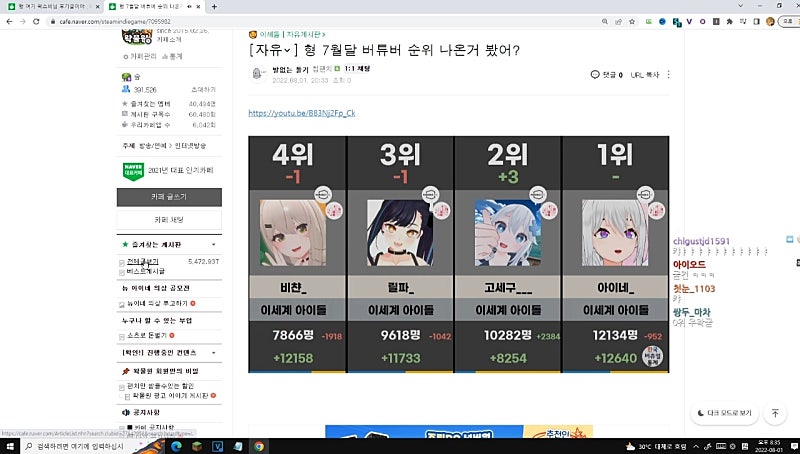Open the 소스로 돈벌기 board
This screenshot has width=800, height=454.
pos(146,336)
